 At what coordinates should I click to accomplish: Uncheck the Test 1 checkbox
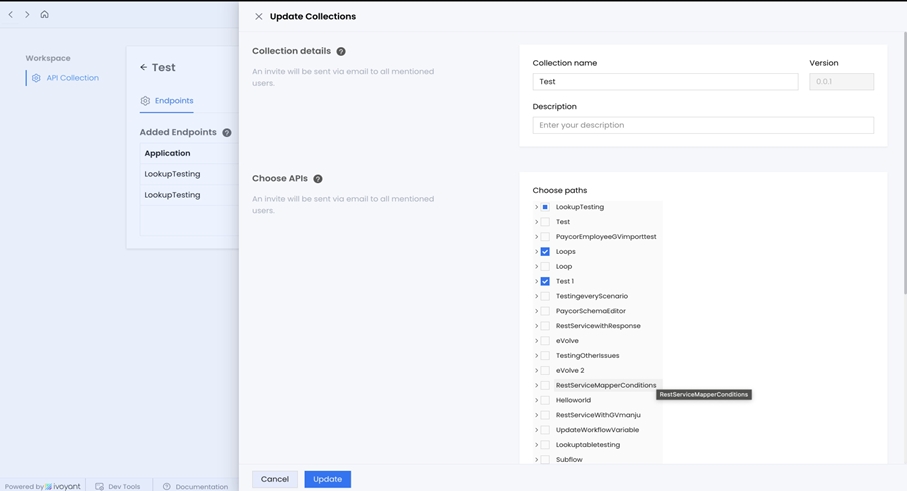click(x=545, y=282)
